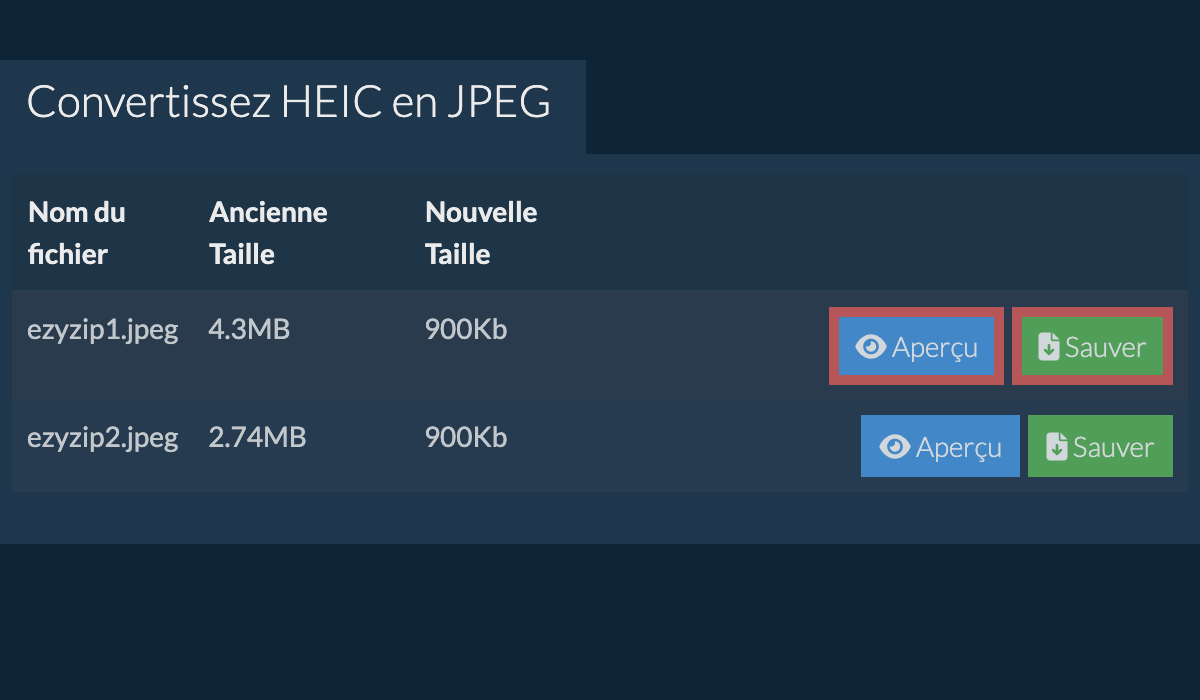1200x700 pixels.
Task: Click the "Nom du fichier" column header
Action: click(x=77, y=233)
